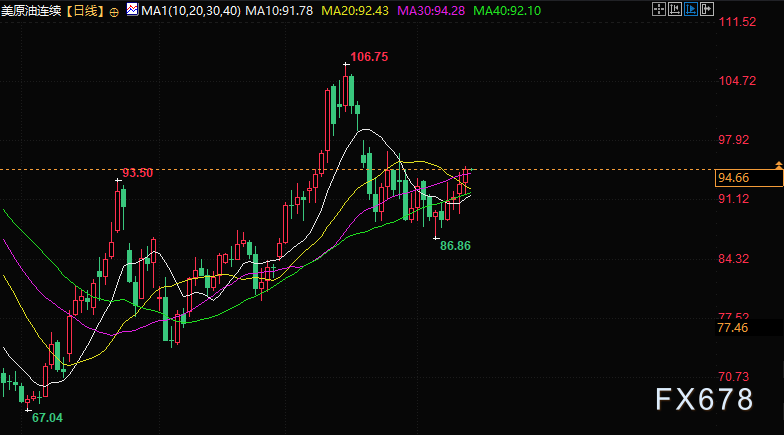Viewport: 784px width, 435px height.
Task: Toggle the blue highlighted axis play icon
Action: click(x=690, y=9)
